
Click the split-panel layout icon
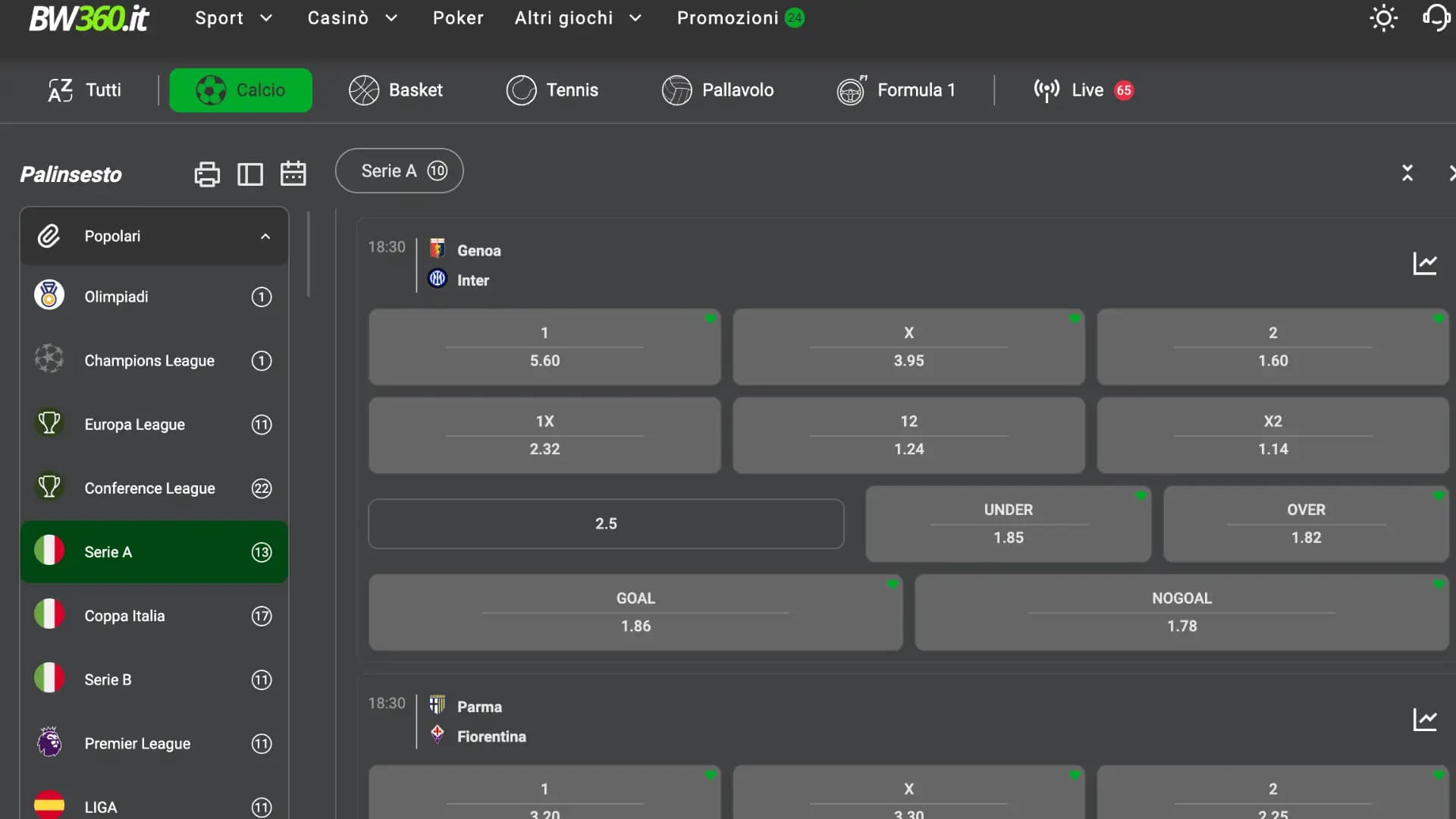click(250, 174)
